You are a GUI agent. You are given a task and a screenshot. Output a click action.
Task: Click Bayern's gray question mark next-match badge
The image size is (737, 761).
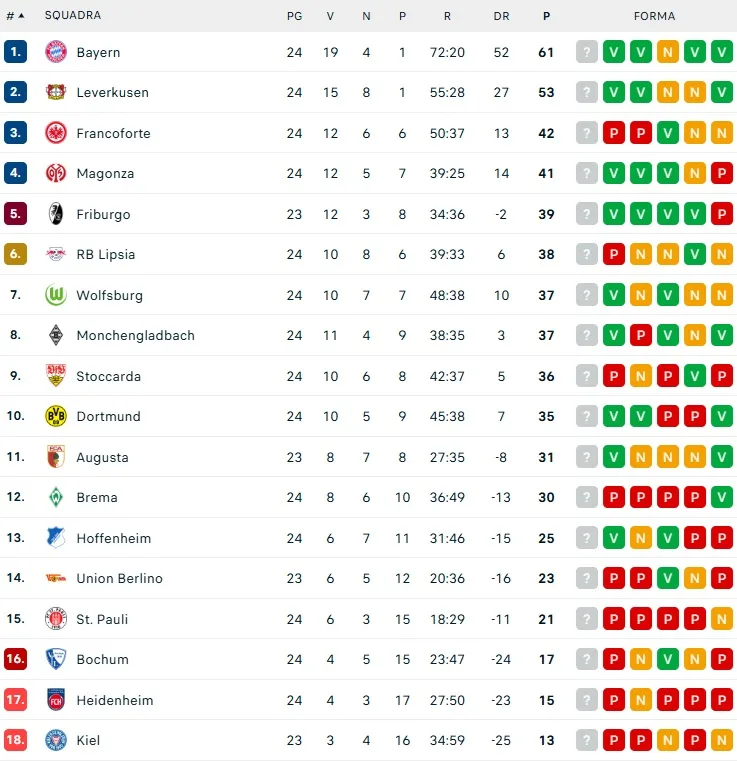(x=587, y=52)
